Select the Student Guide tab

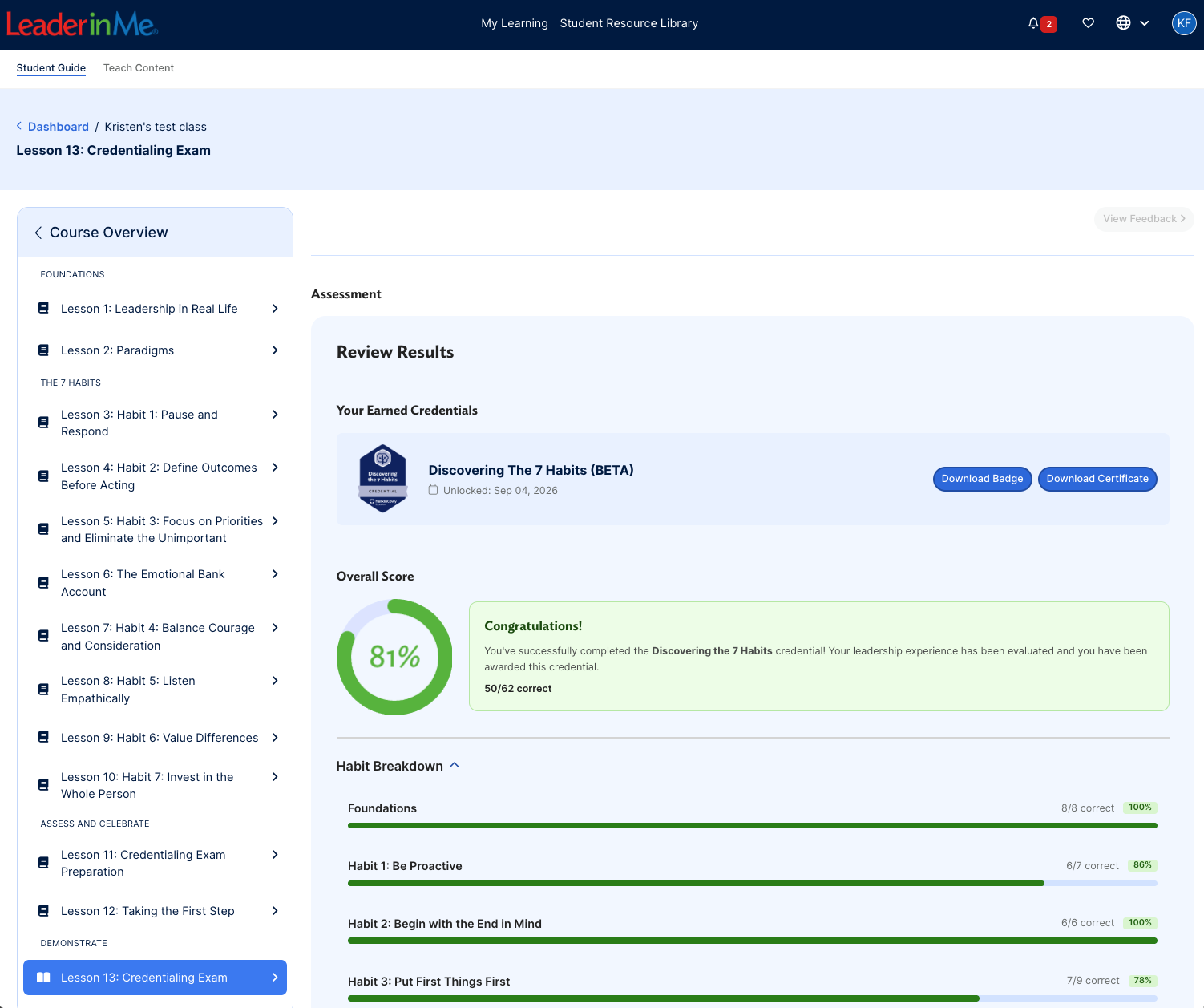tap(51, 68)
